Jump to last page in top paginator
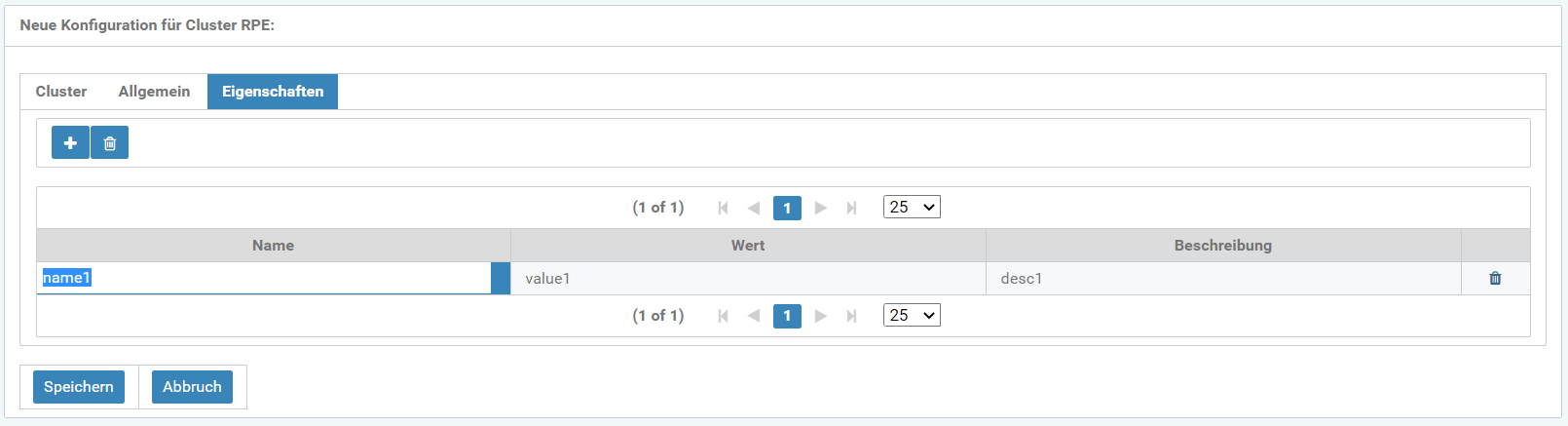The image size is (1568, 426). coord(852,208)
